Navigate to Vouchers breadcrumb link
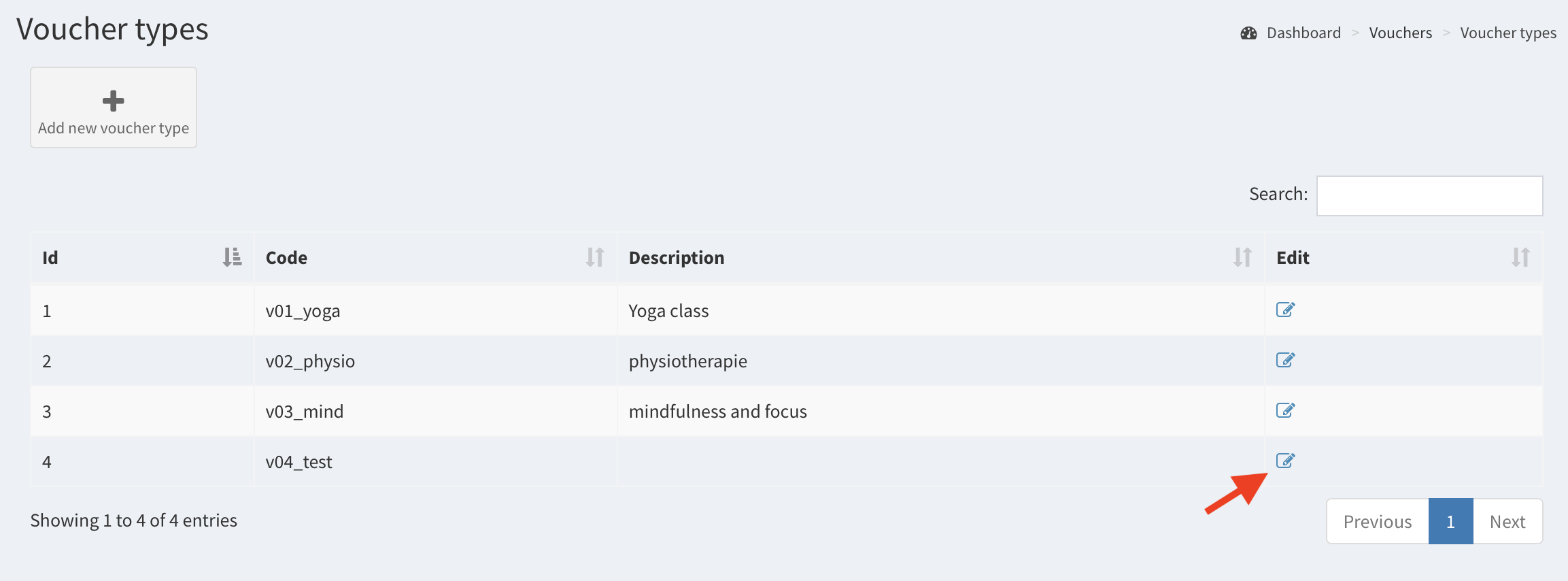The width and height of the screenshot is (1568, 581). pyautogui.click(x=1400, y=33)
